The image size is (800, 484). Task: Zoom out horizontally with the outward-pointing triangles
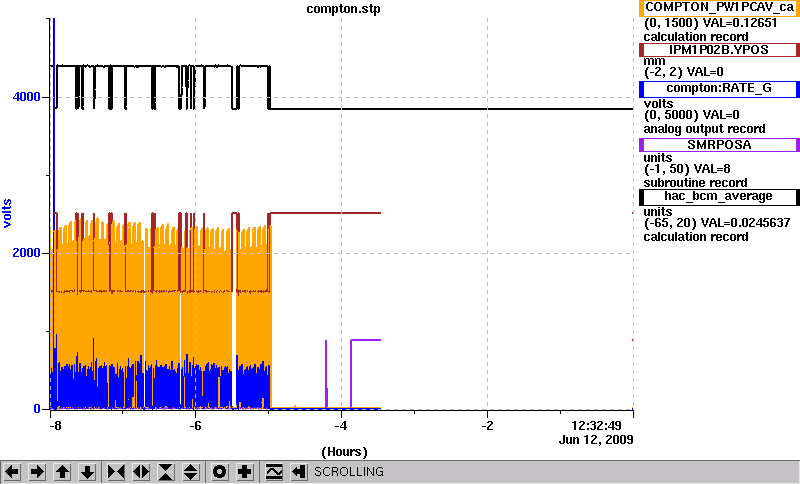pyautogui.click(x=141, y=472)
